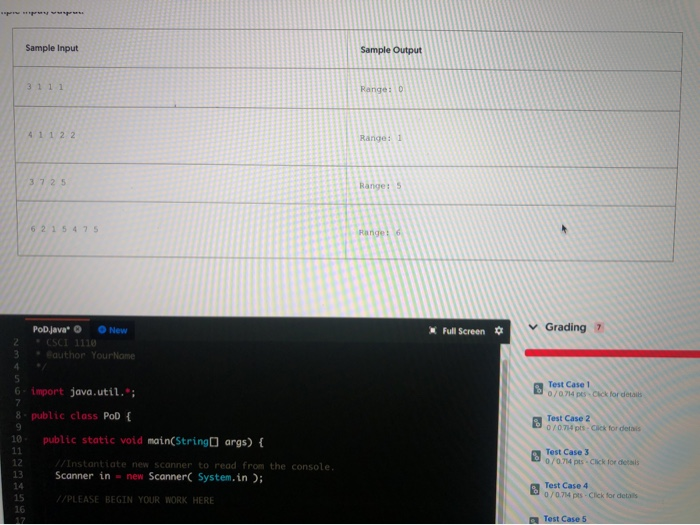The height and width of the screenshot is (525, 700).
Task: Click the Instantiate new scanner comment
Action: tap(195, 465)
